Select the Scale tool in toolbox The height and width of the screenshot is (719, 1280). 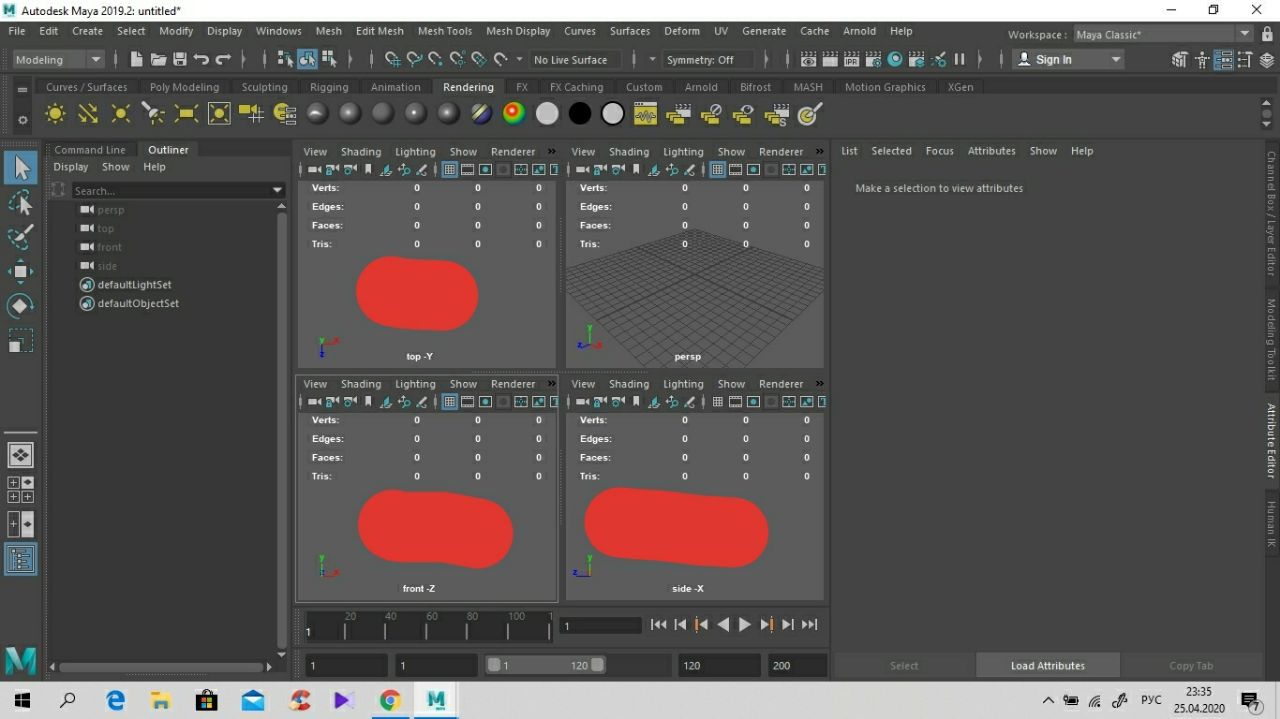[20, 340]
